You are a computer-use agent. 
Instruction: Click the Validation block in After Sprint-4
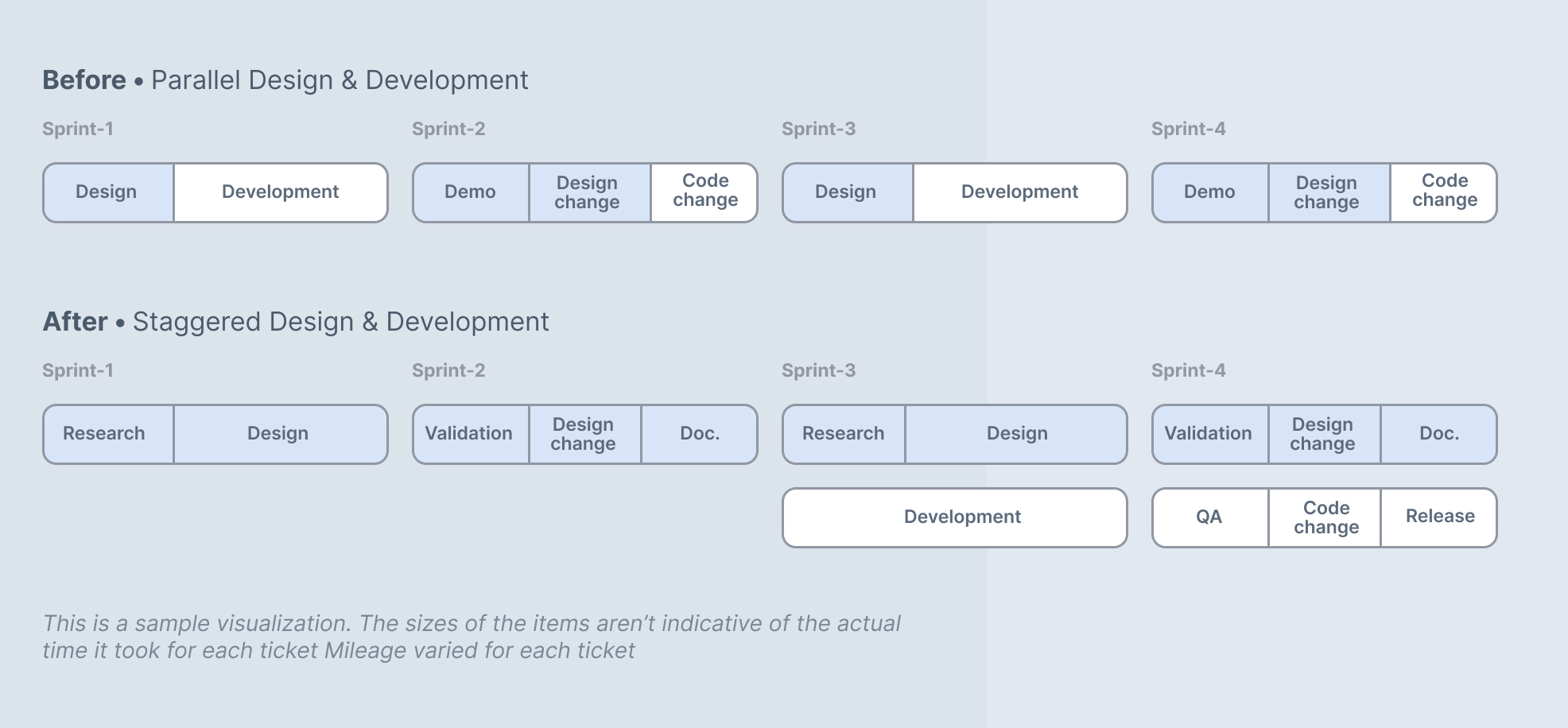point(1210,434)
